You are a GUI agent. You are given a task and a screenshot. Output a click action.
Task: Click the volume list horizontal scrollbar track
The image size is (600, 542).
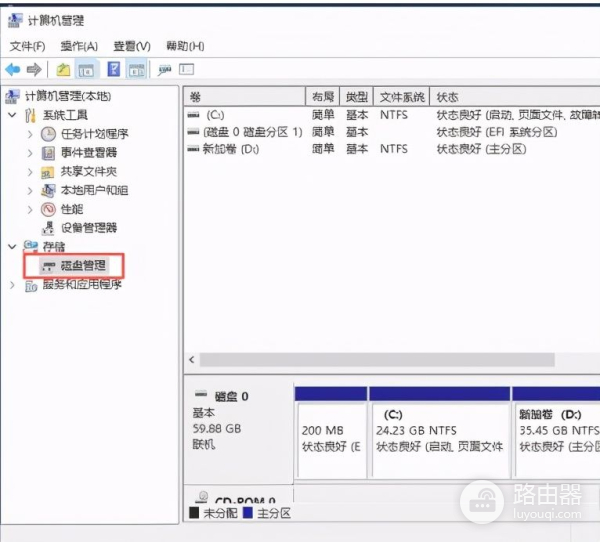click(377, 360)
